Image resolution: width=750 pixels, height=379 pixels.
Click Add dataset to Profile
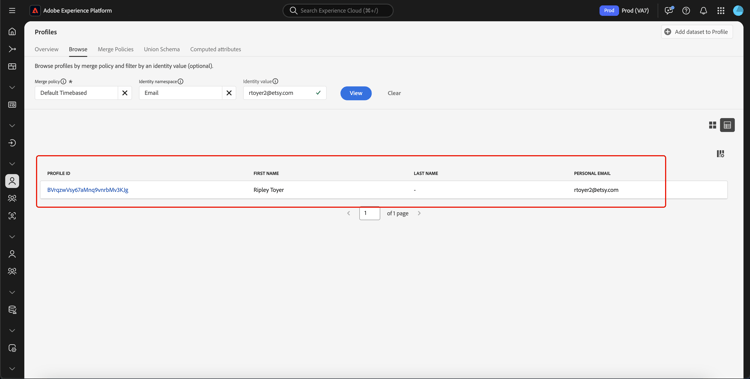click(697, 32)
